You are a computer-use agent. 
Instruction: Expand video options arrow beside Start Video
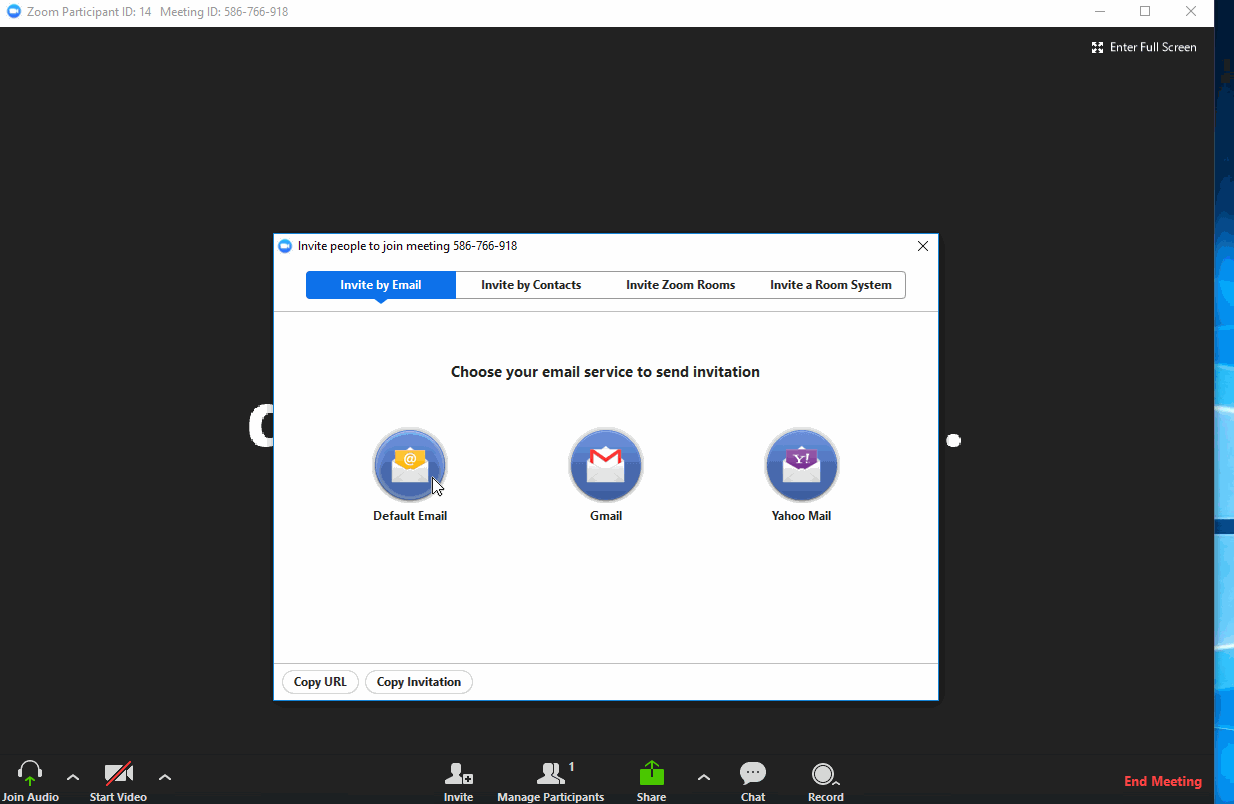coord(165,777)
